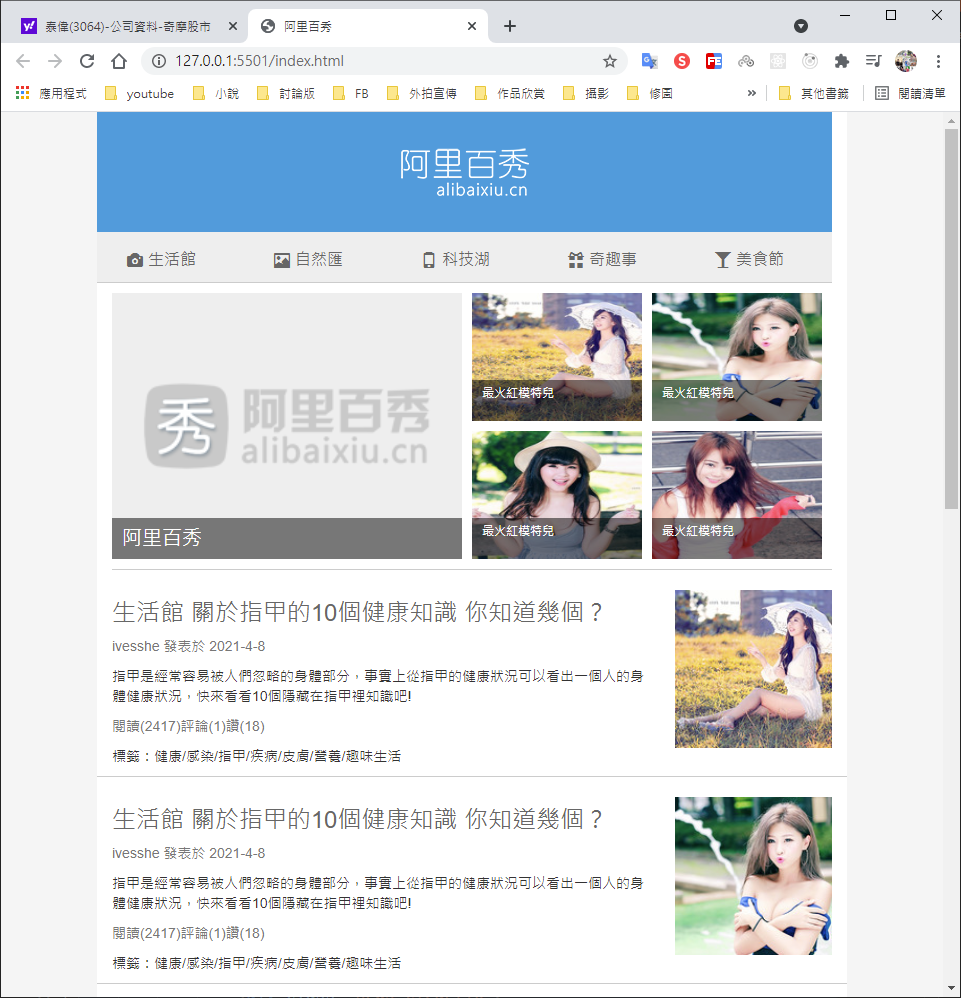Close the 泰偉(3064) Yahoo stock tab
The image size is (961, 998).
232,26
